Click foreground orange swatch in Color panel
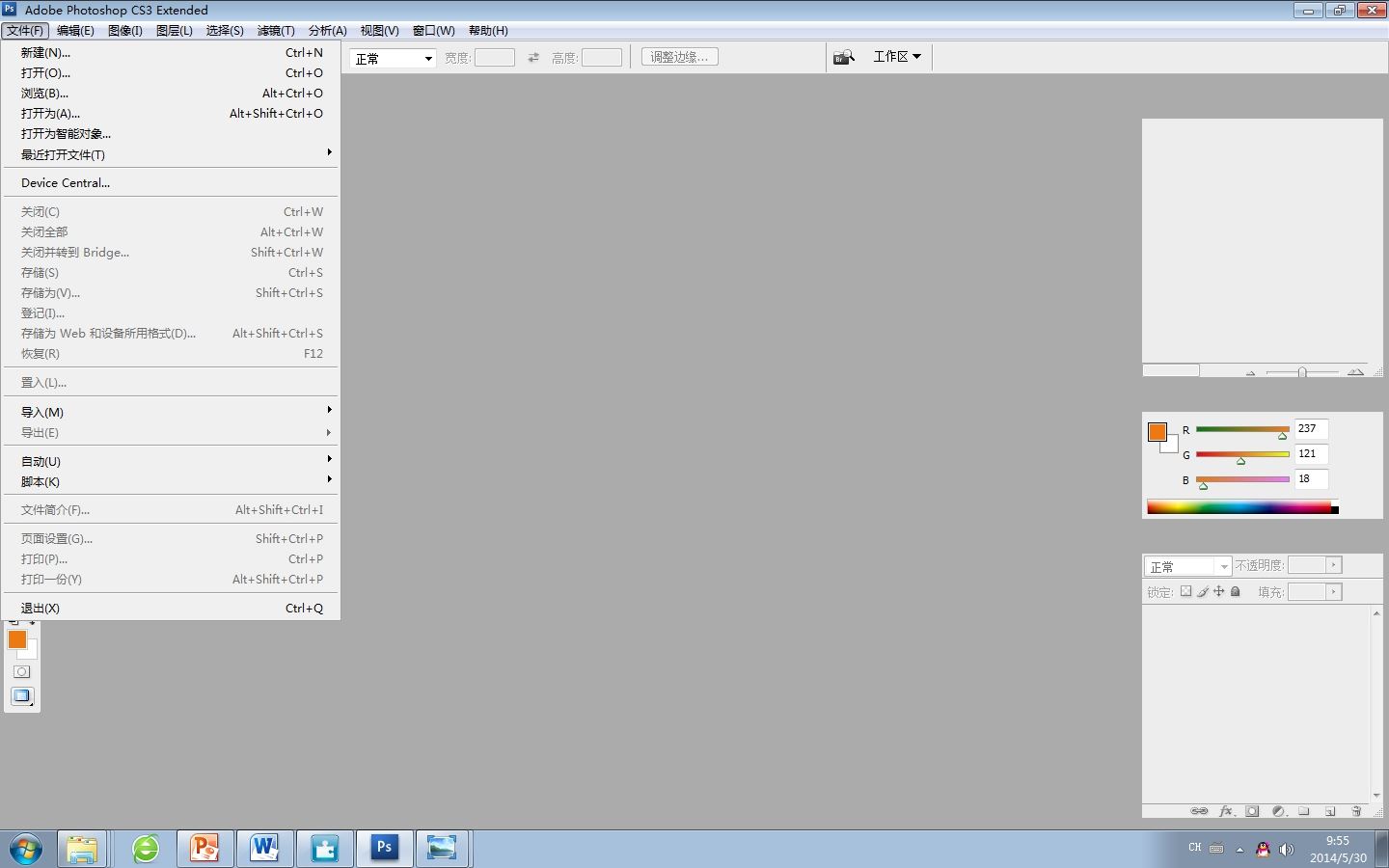 pyautogui.click(x=1157, y=432)
